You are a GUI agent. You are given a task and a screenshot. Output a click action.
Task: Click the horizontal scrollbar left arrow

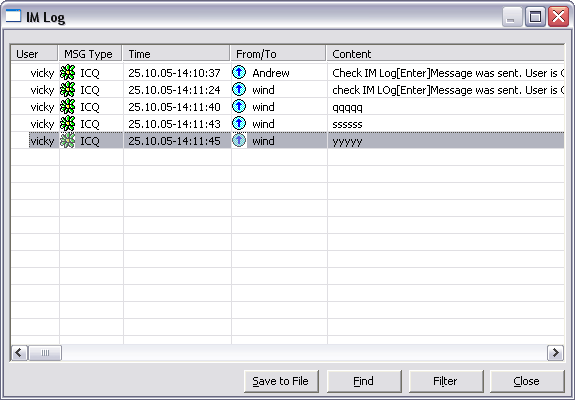click(x=19, y=353)
